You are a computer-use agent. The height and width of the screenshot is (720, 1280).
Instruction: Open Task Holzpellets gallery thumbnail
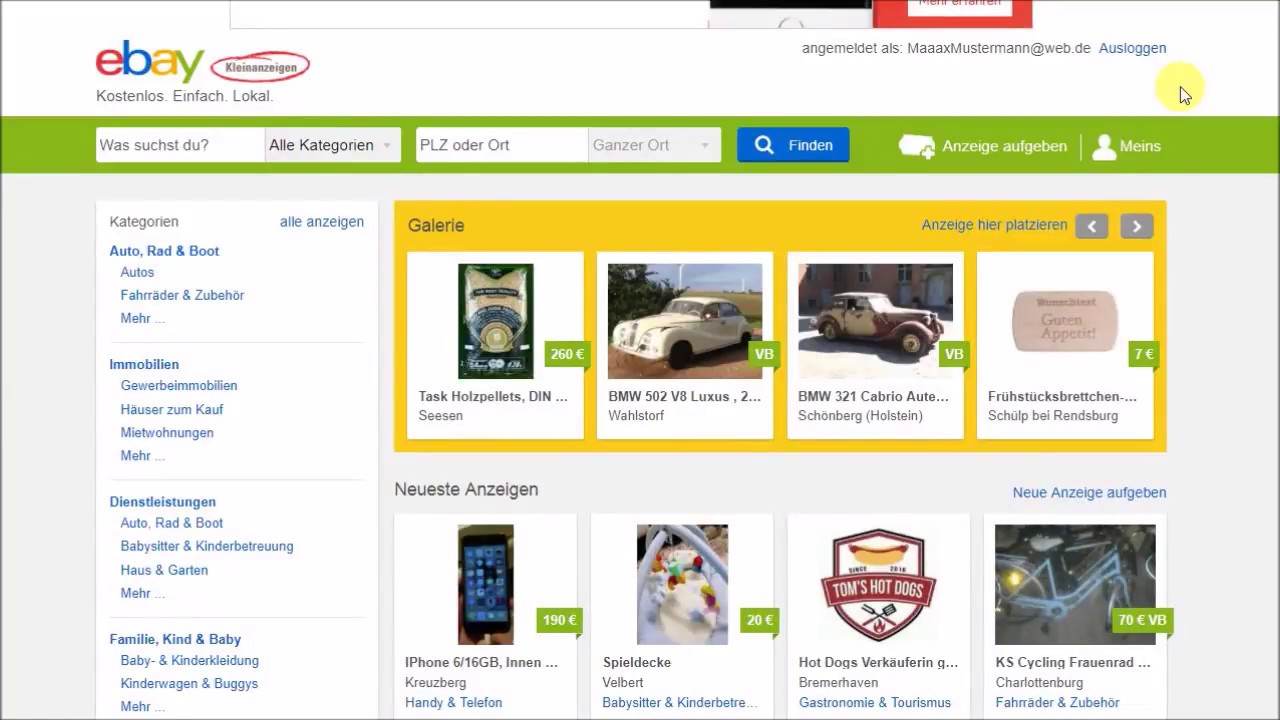pos(495,321)
